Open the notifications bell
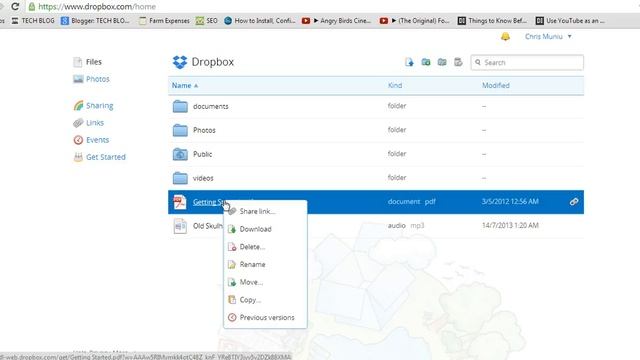Image resolution: width=640 pixels, height=360 pixels. click(x=505, y=36)
